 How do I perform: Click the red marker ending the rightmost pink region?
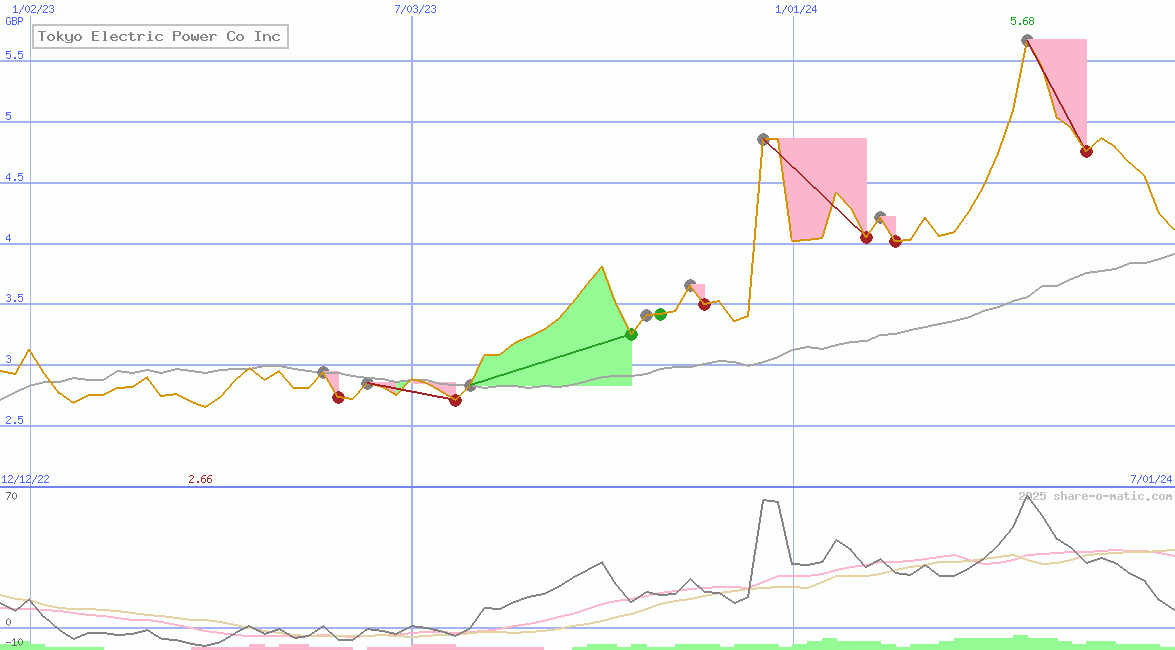point(1086,151)
